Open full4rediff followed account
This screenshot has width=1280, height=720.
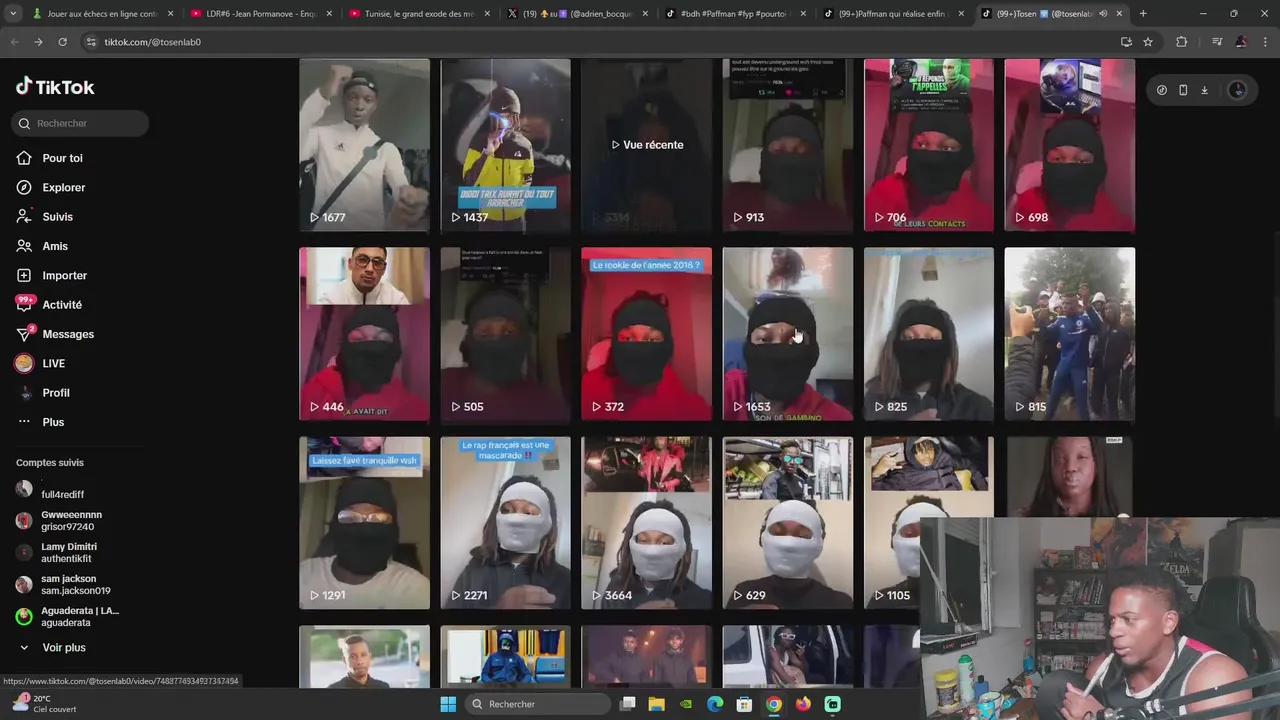[62, 490]
